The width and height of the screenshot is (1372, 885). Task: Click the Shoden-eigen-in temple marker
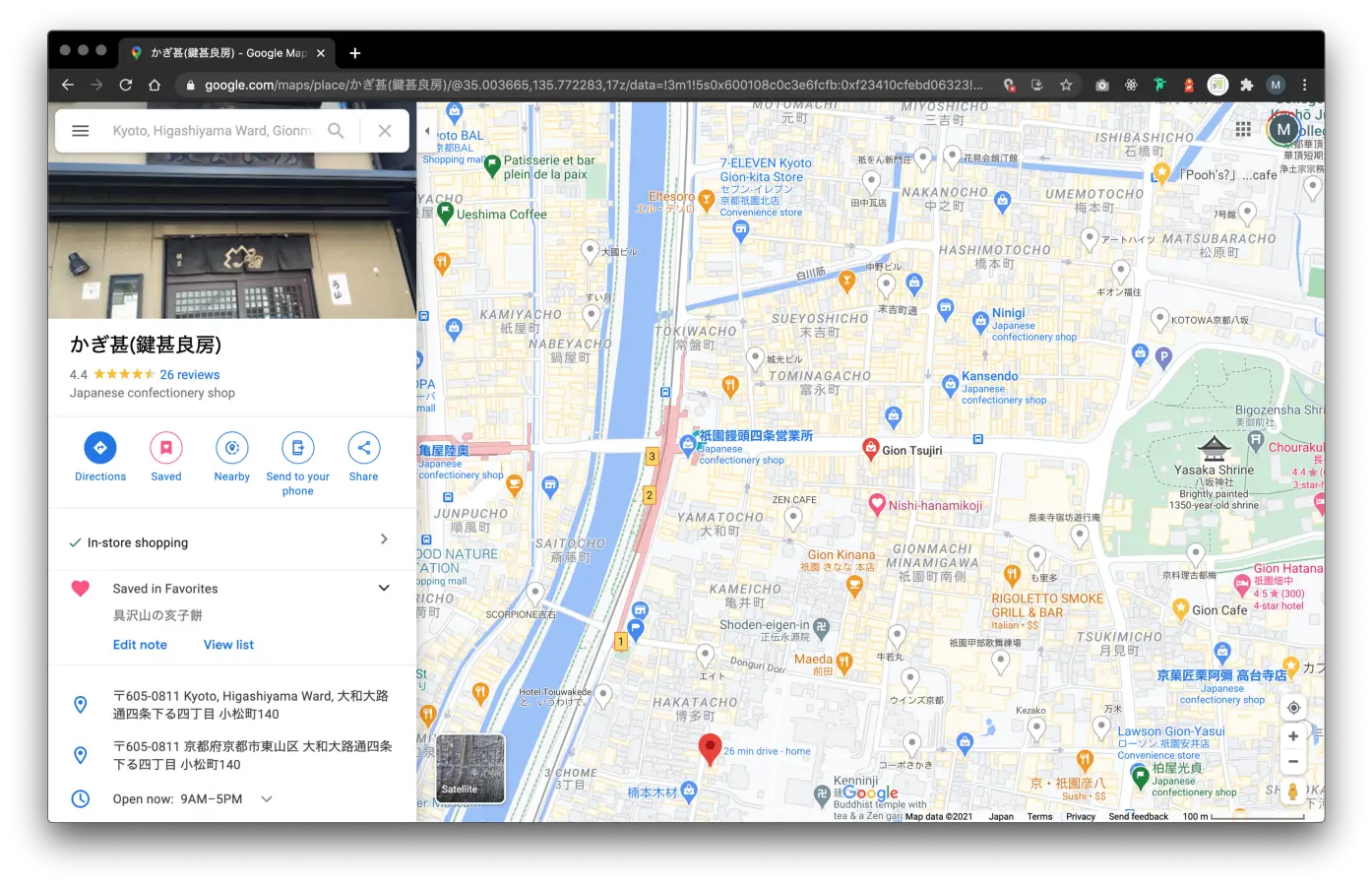pos(821,626)
